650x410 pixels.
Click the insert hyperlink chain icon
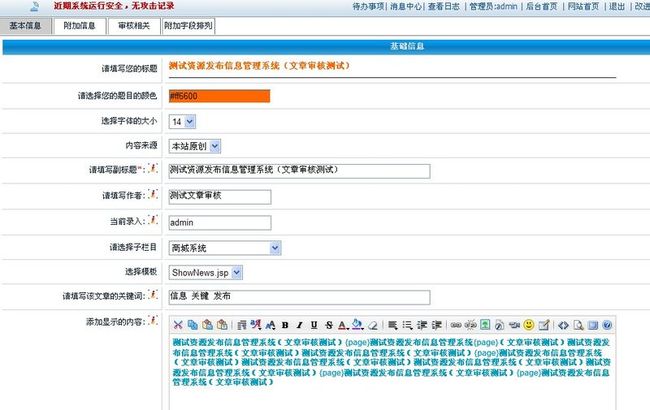(456, 325)
